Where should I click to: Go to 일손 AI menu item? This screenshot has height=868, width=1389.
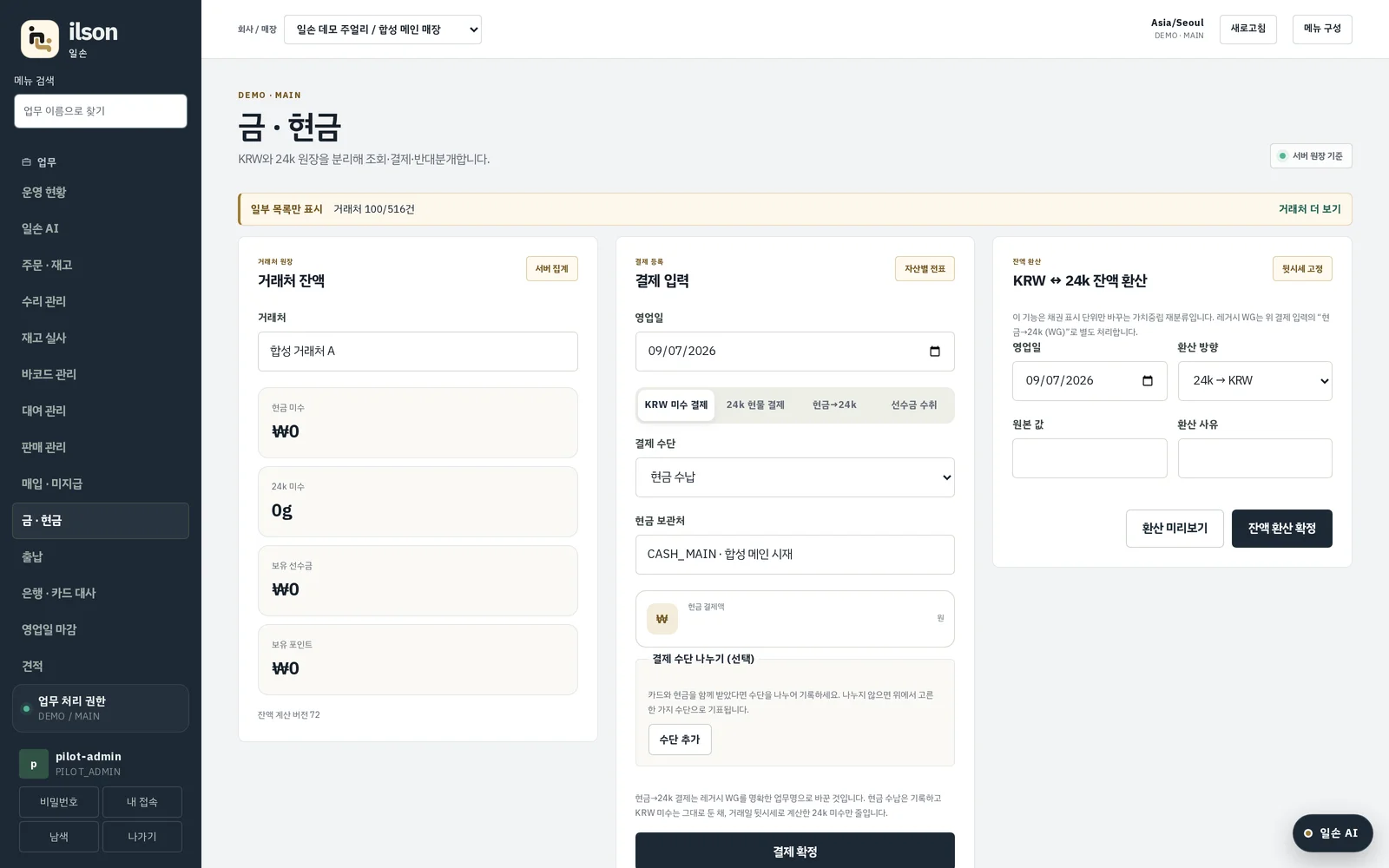[101, 229]
